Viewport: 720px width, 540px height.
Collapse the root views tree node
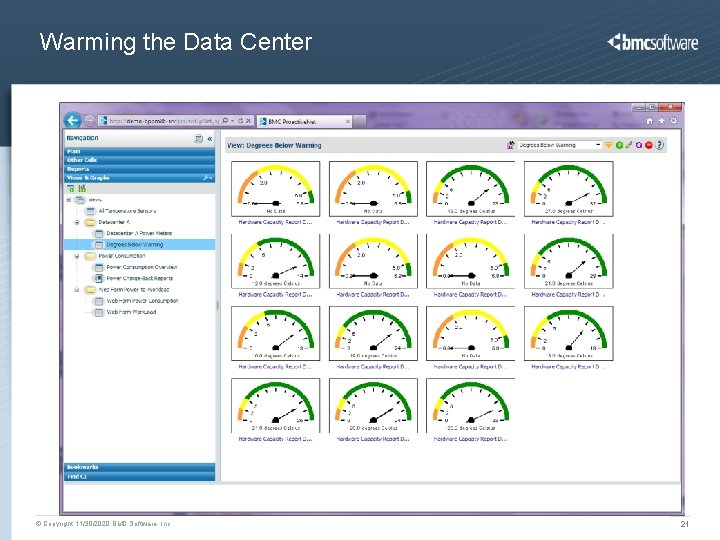click(x=69, y=200)
